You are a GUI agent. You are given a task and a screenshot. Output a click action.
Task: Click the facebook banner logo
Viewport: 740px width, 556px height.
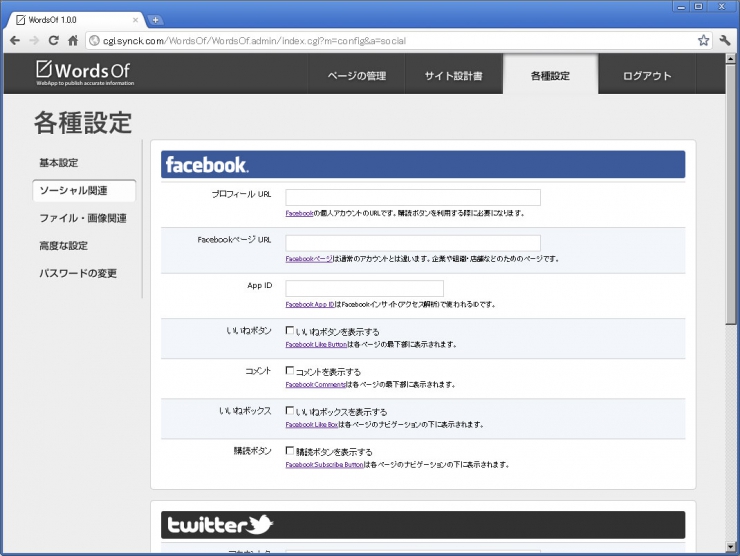click(x=207, y=165)
